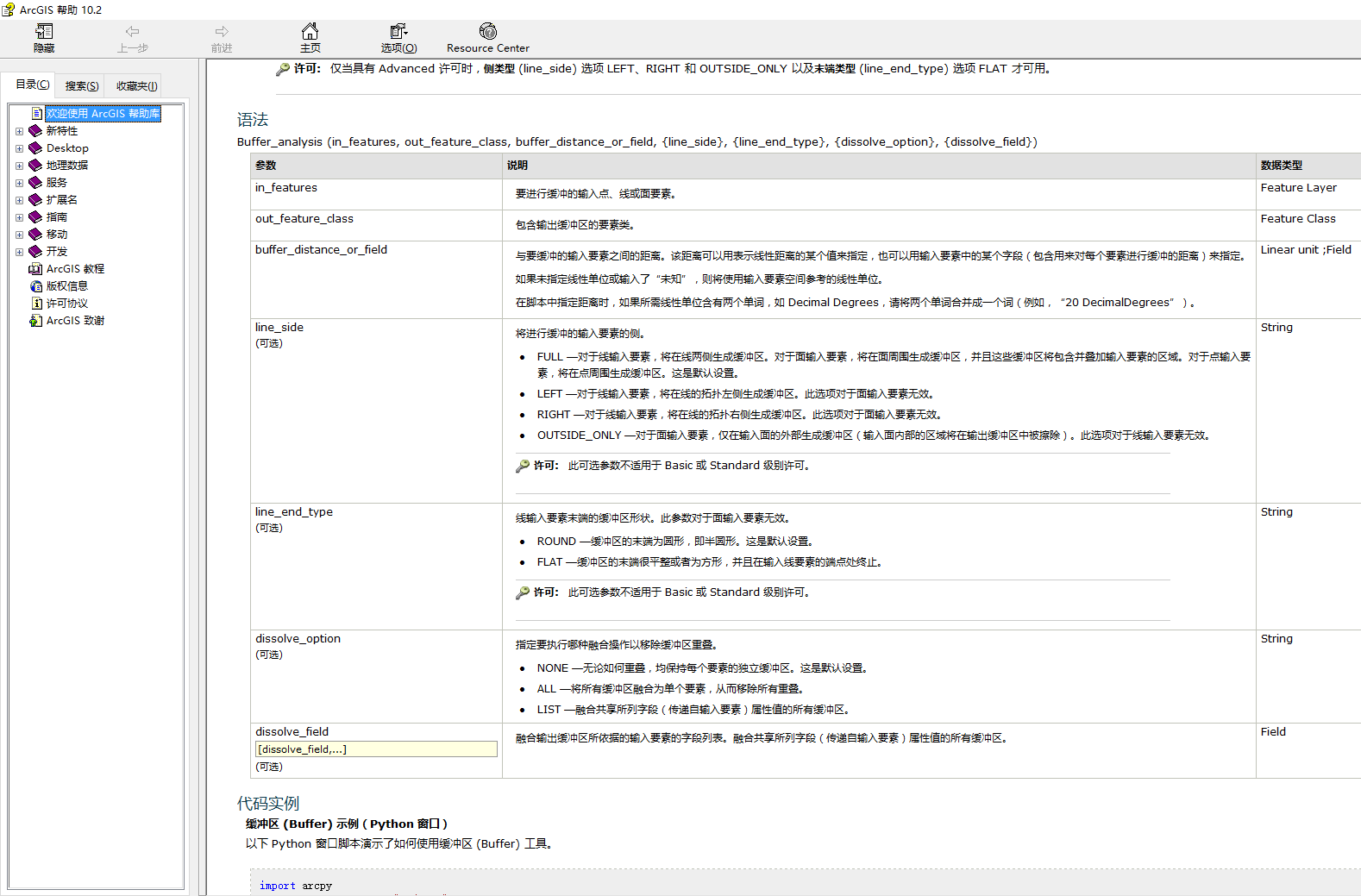Click the Back (上一步) arrow icon
The image size is (1361, 896).
(x=132, y=32)
